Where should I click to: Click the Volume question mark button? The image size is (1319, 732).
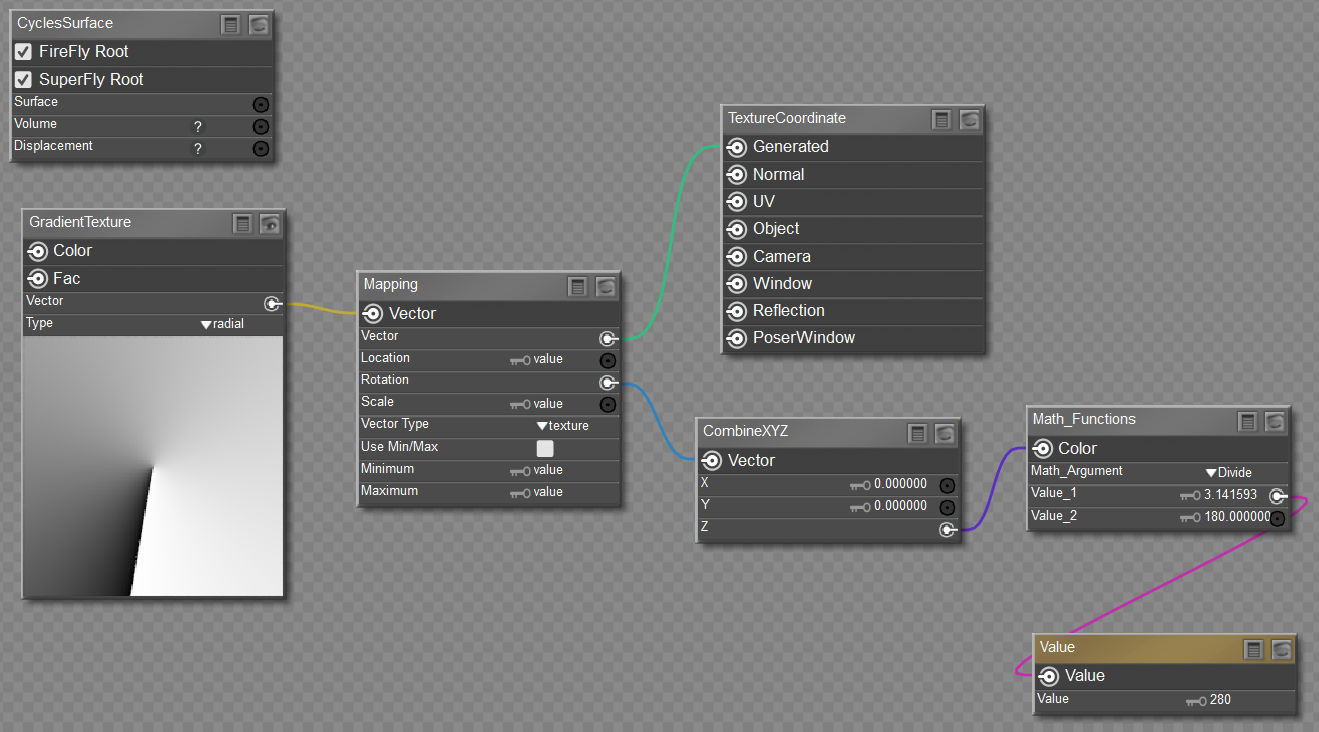pyautogui.click(x=198, y=127)
